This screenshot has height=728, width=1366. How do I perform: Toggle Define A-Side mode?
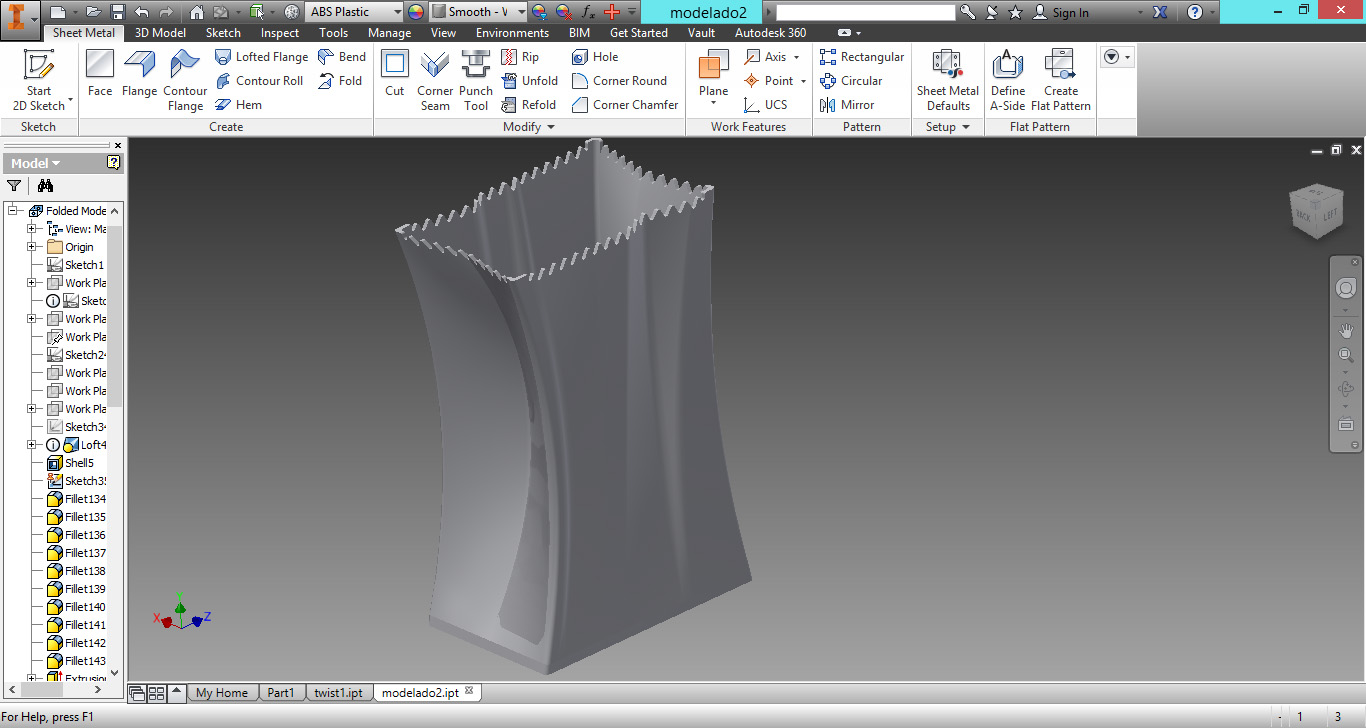pos(1007,80)
